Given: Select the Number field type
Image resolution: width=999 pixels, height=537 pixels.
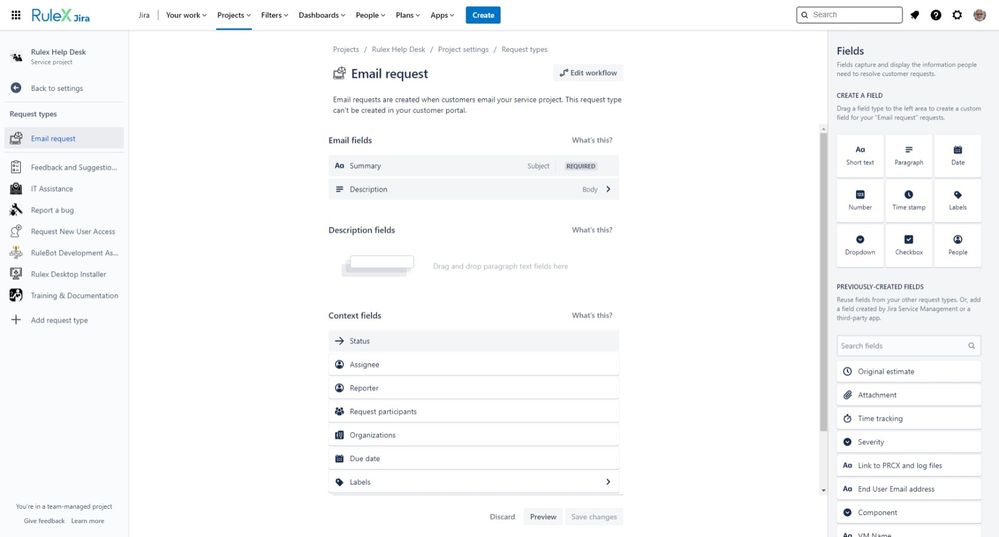Looking at the screenshot, I should tap(860, 201).
